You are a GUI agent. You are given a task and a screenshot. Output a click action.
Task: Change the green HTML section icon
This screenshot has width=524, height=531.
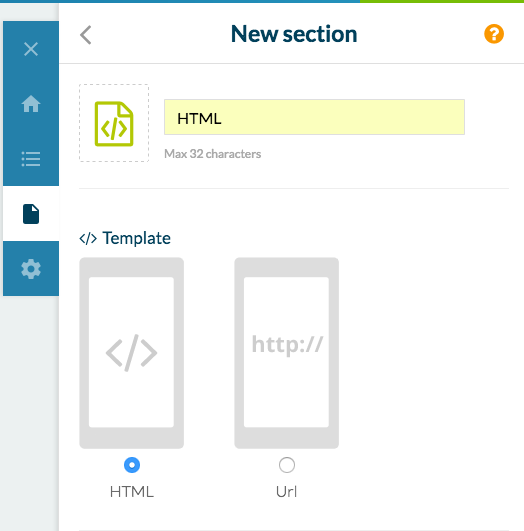[x=114, y=124]
